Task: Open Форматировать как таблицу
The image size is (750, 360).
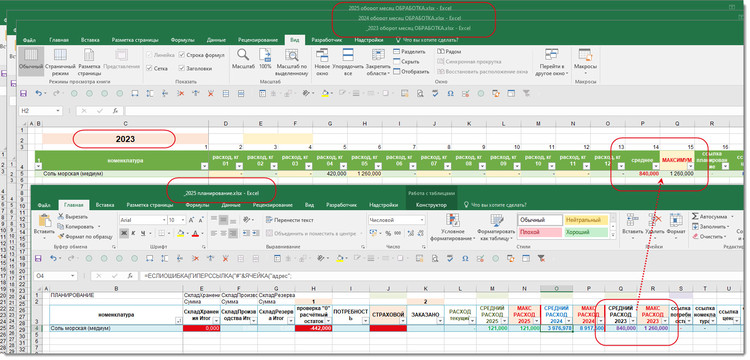Action: pyautogui.click(x=495, y=227)
